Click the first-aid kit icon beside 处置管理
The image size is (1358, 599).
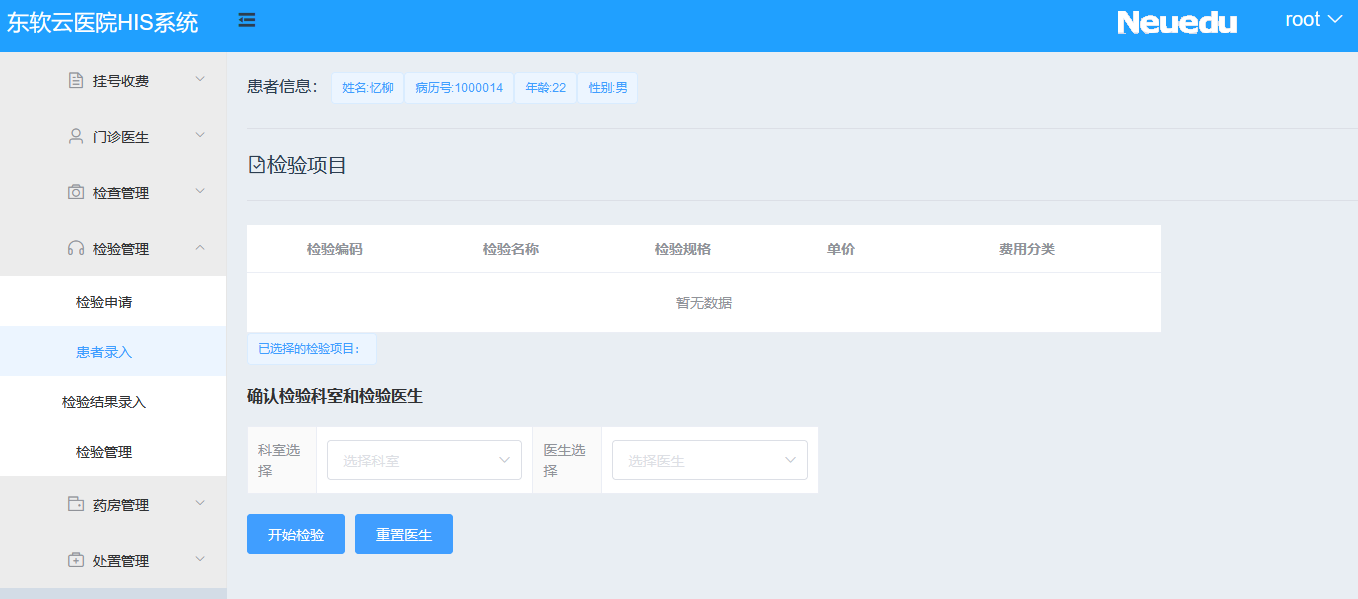coord(76,560)
